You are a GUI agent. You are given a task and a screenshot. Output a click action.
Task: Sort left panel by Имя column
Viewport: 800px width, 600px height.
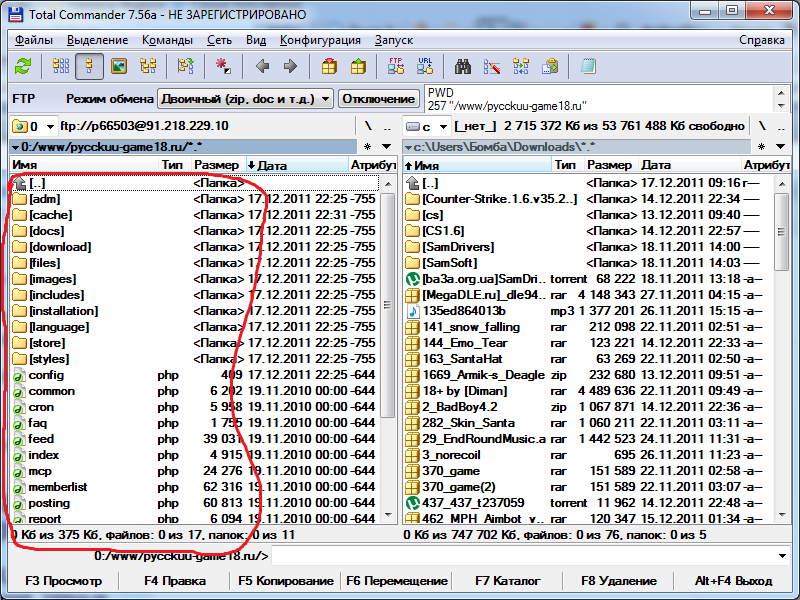point(84,165)
